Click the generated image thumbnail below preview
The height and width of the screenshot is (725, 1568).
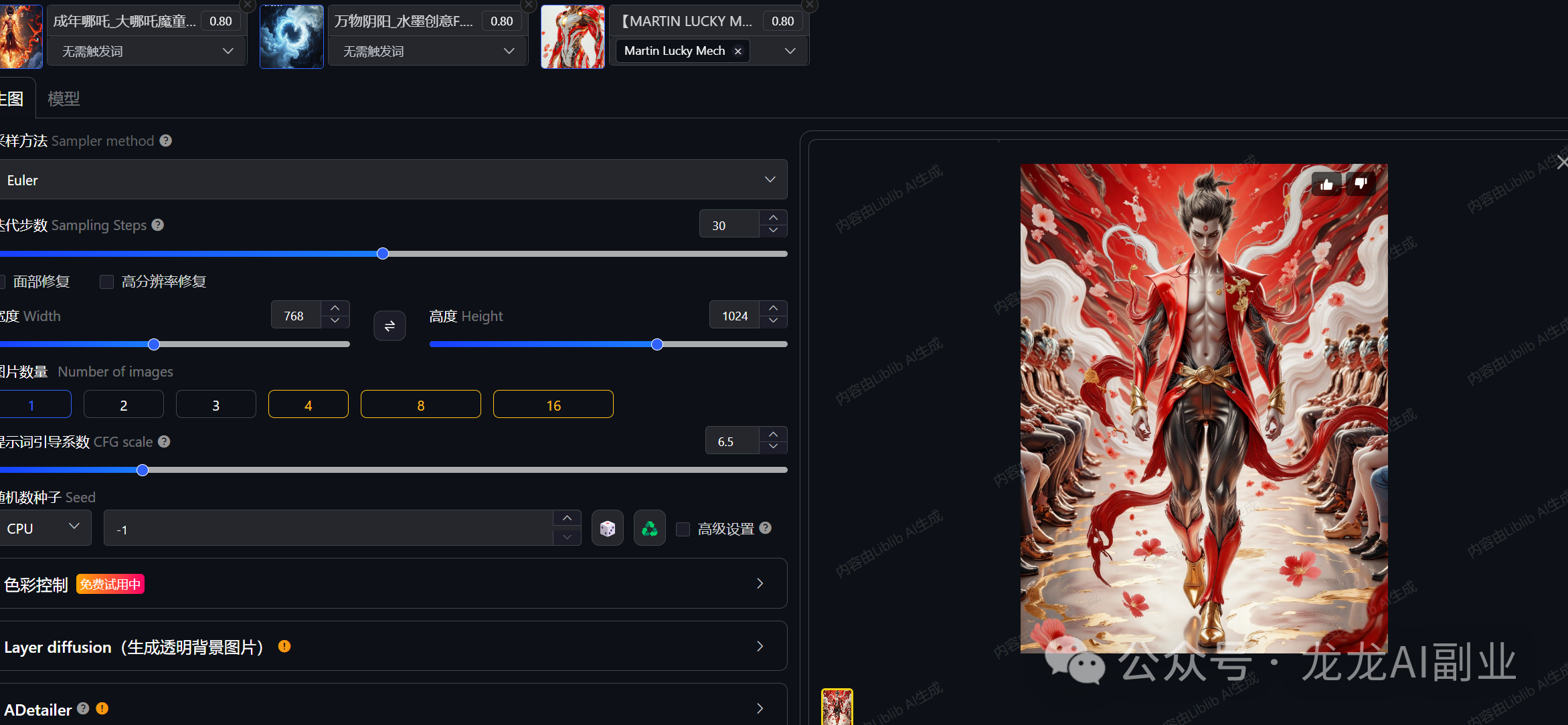pyautogui.click(x=837, y=707)
